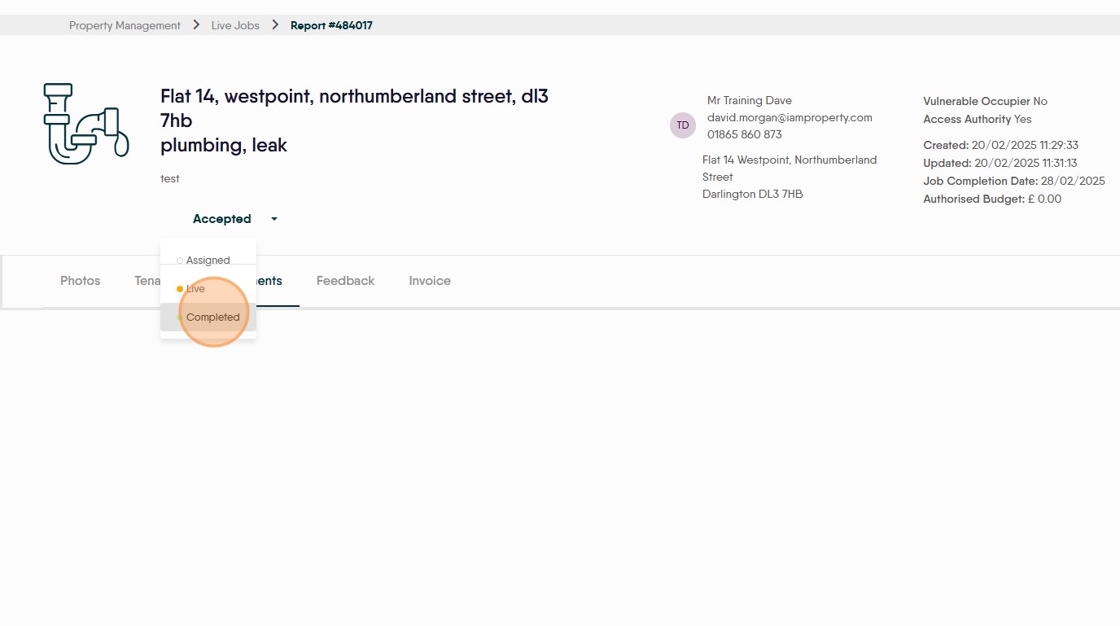
Task: Click phone number 01865 860 873
Action: pos(744,134)
